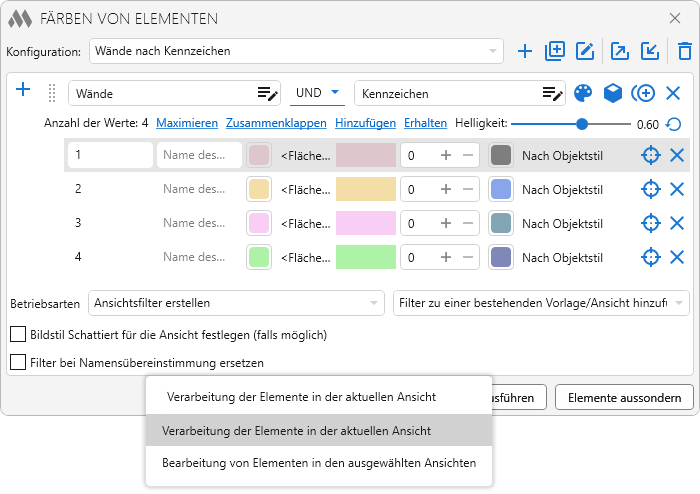
Task: Rename configuration using the pencil icon
Action: (x=586, y=51)
